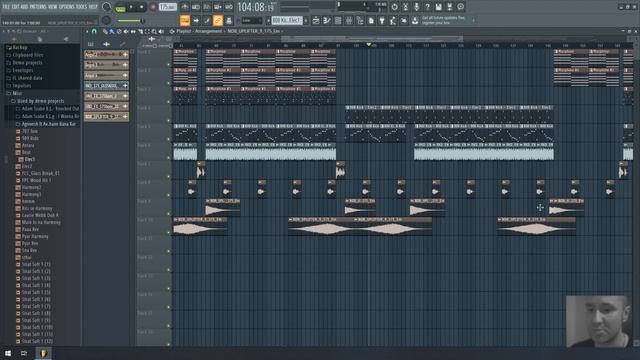Open the Undo history icon
The image size is (640, 360).
pyautogui.click(x=394, y=7)
